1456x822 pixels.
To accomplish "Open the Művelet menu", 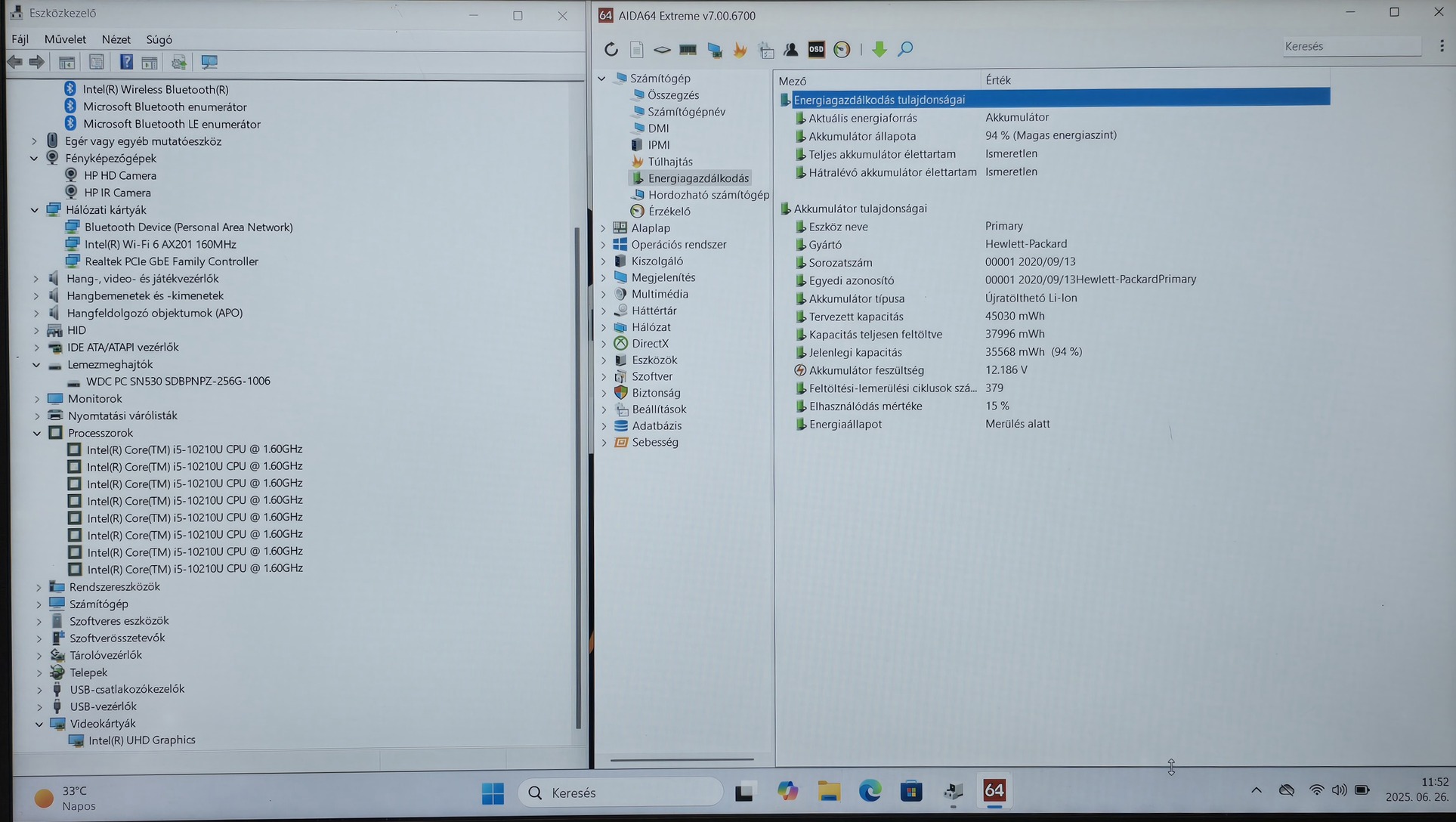I will point(65,39).
